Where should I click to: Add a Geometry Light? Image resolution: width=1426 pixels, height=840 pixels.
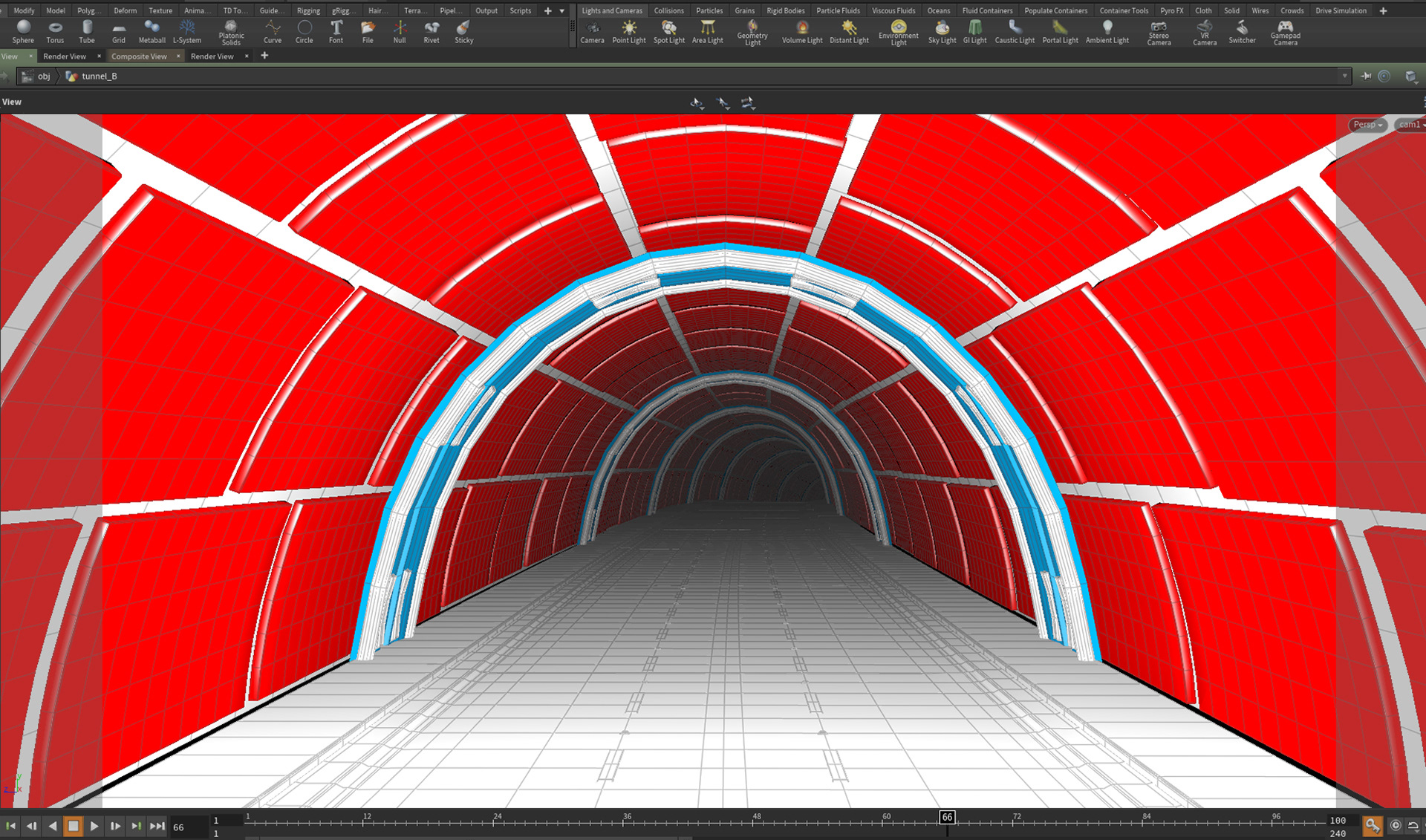click(x=752, y=33)
